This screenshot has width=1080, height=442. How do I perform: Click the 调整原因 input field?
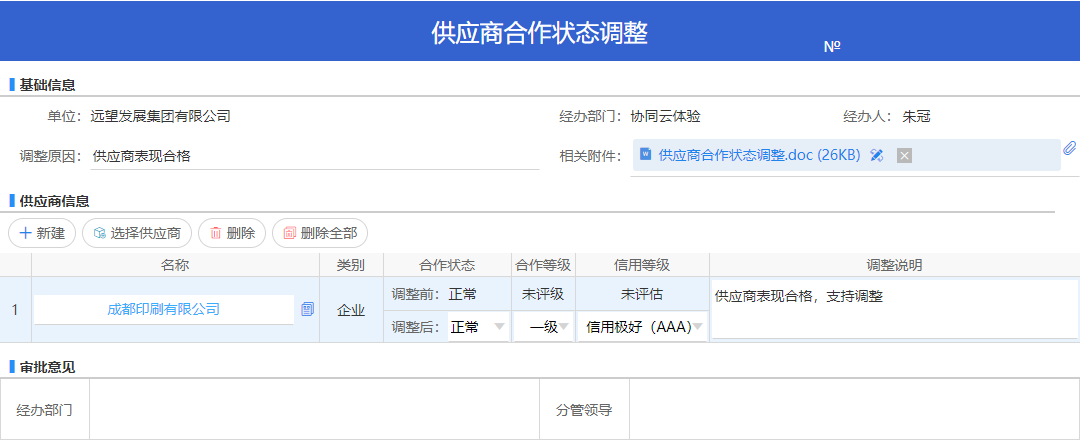[315, 156]
